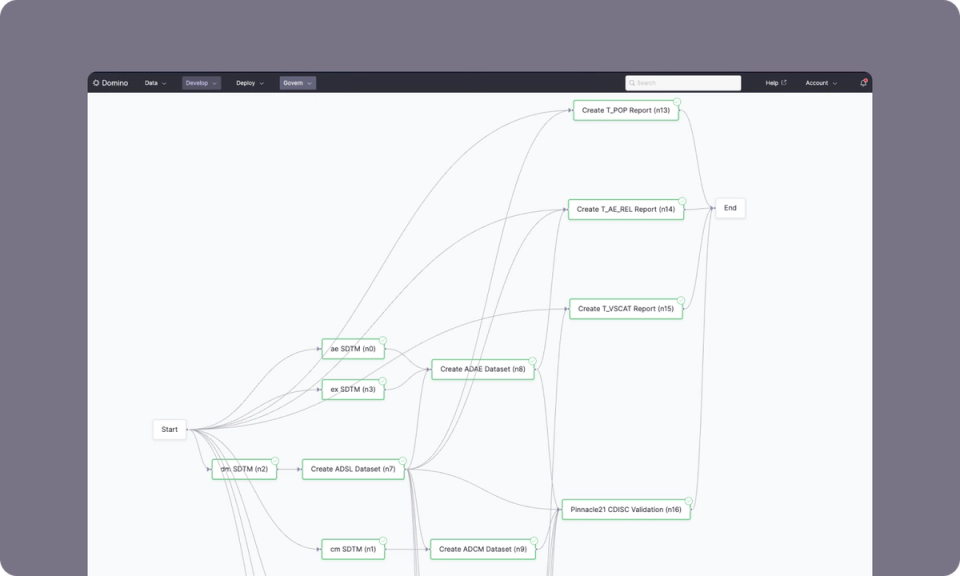Expand the Account dropdown
This screenshot has height=576, width=960.
click(819, 83)
